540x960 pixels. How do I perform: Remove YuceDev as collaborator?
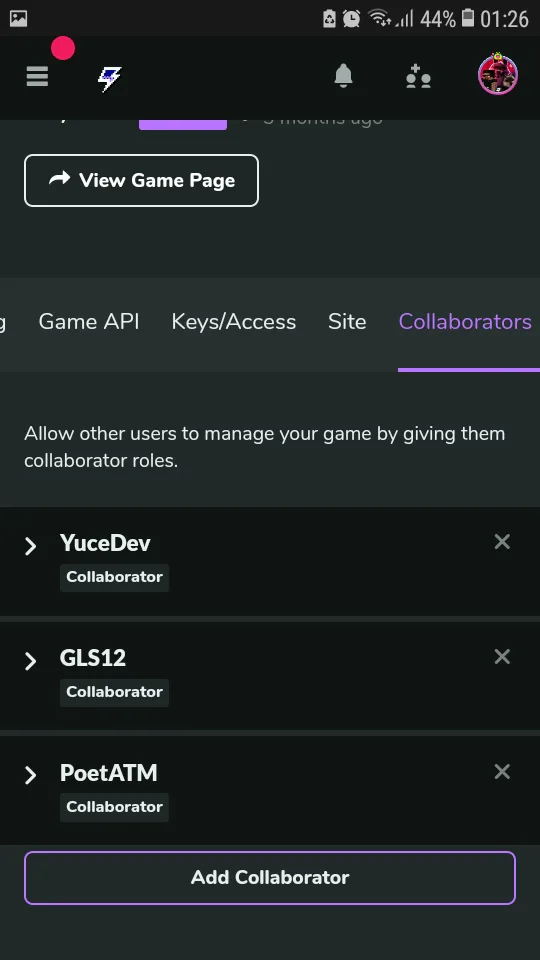502,542
